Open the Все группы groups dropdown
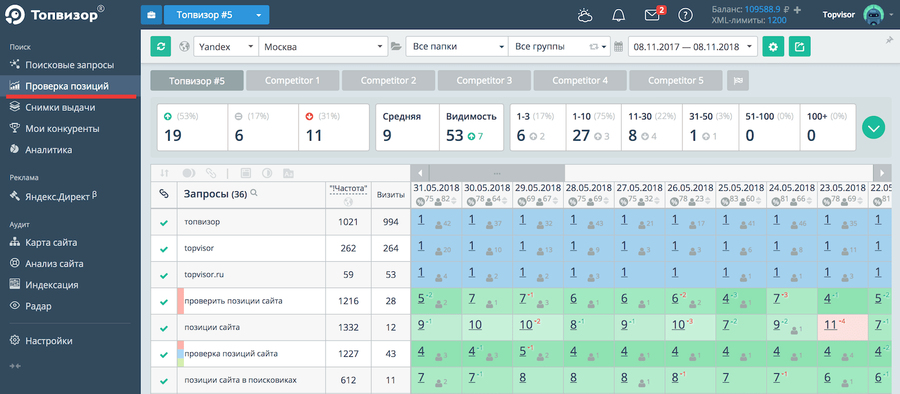900x394 pixels. click(x=559, y=47)
